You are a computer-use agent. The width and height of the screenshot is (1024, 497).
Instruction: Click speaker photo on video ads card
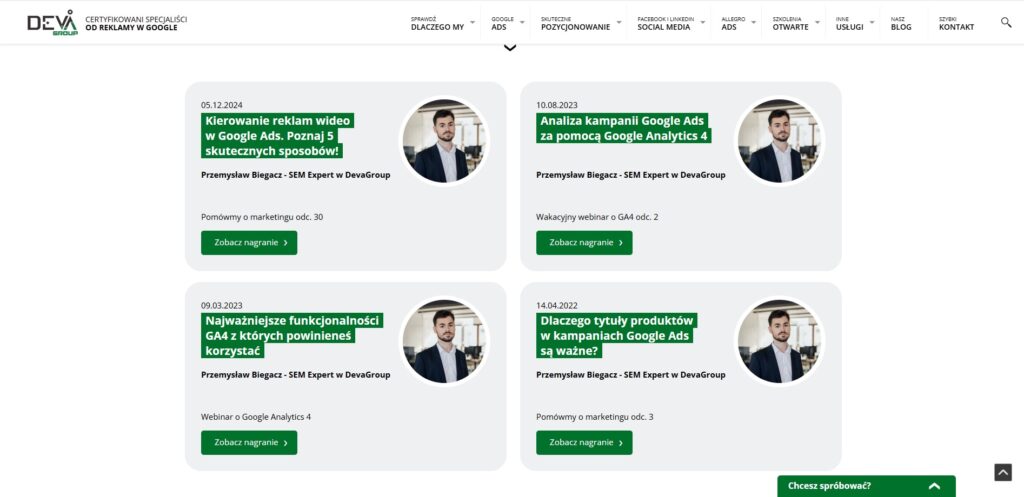(x=445, y=141)
